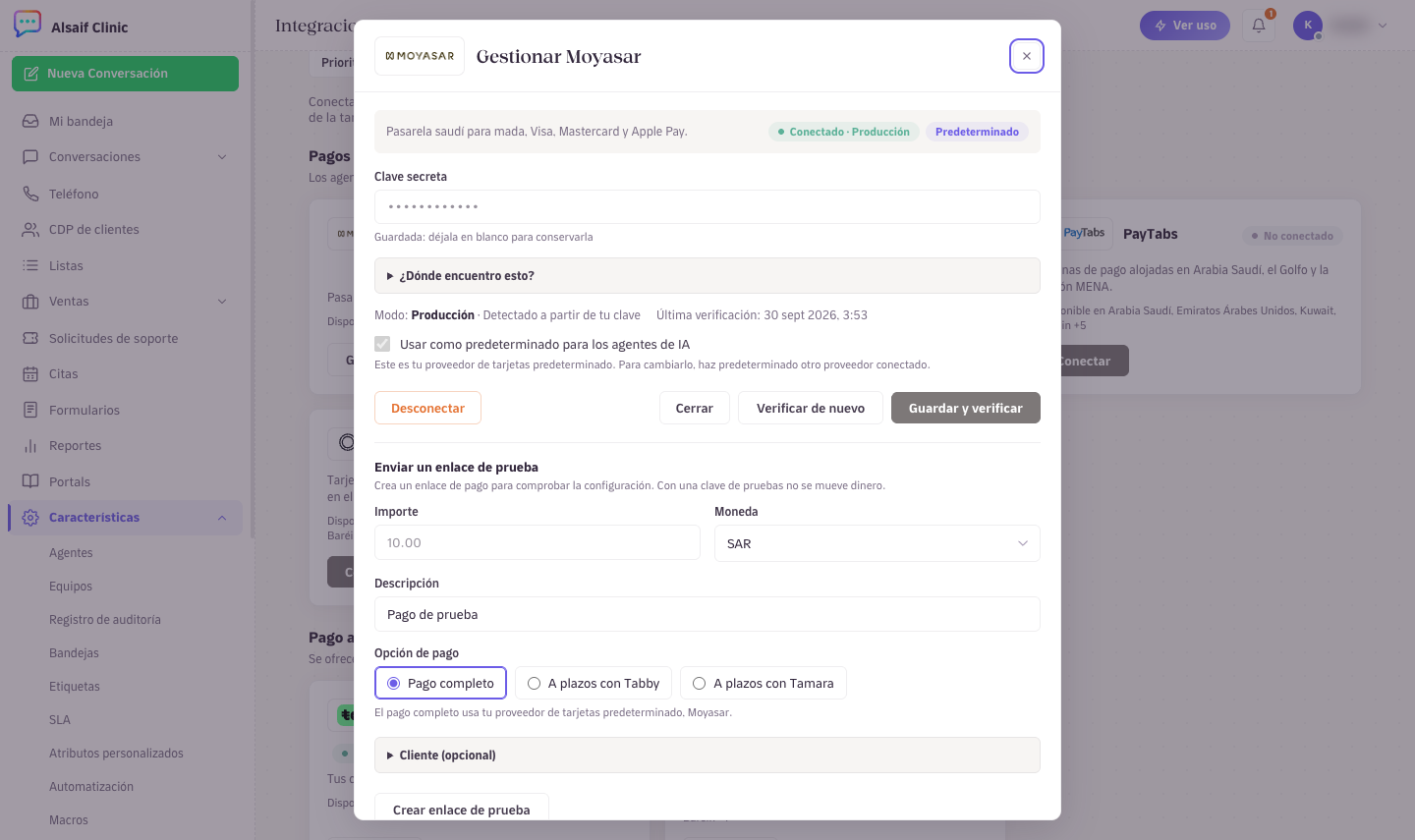This screenshot has height=840, width=1415.
Task: Select A plazos con Tabby option
Action: [594, 683]
